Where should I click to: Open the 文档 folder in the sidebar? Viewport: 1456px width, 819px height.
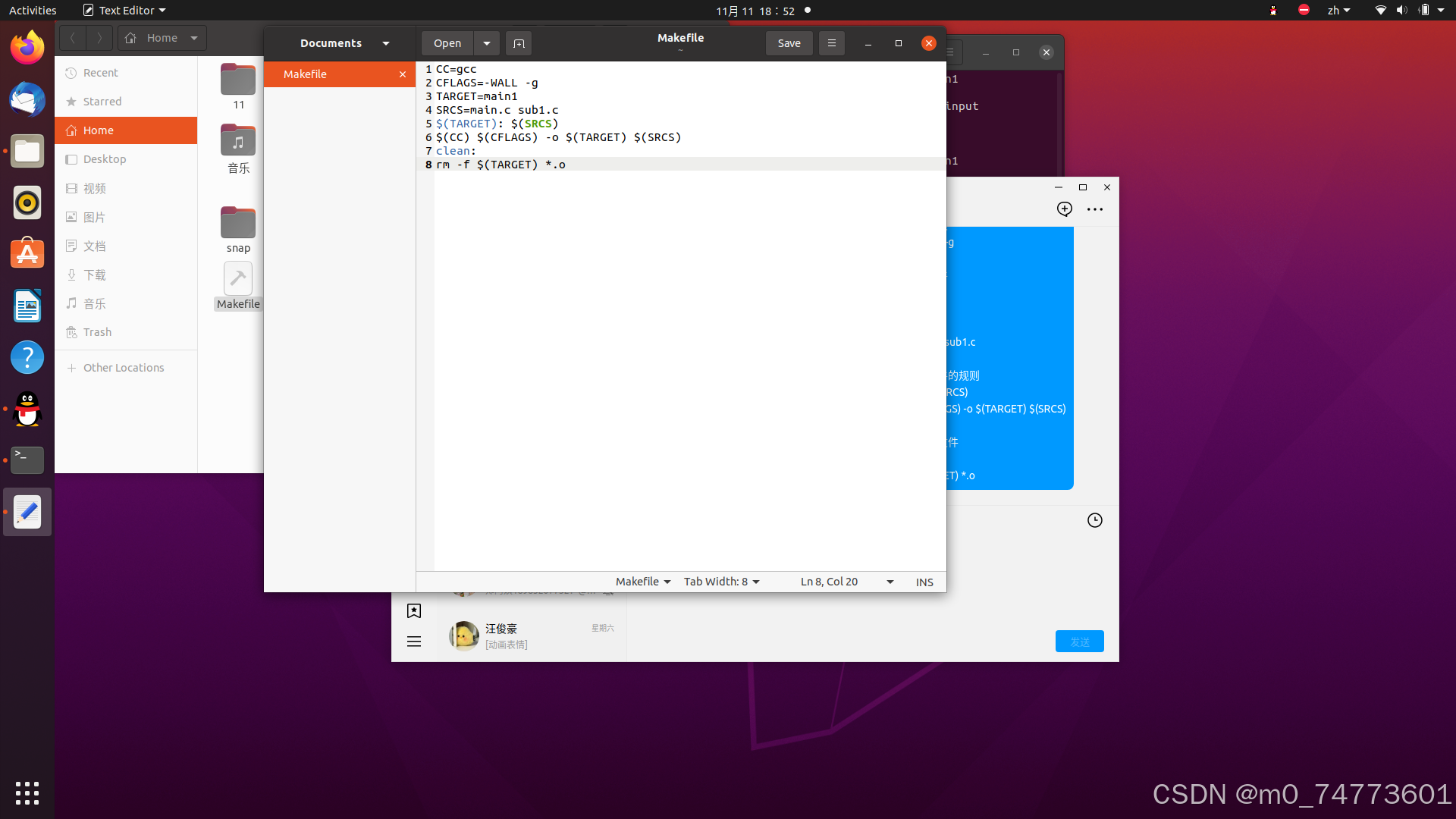[x=94, y=246]
